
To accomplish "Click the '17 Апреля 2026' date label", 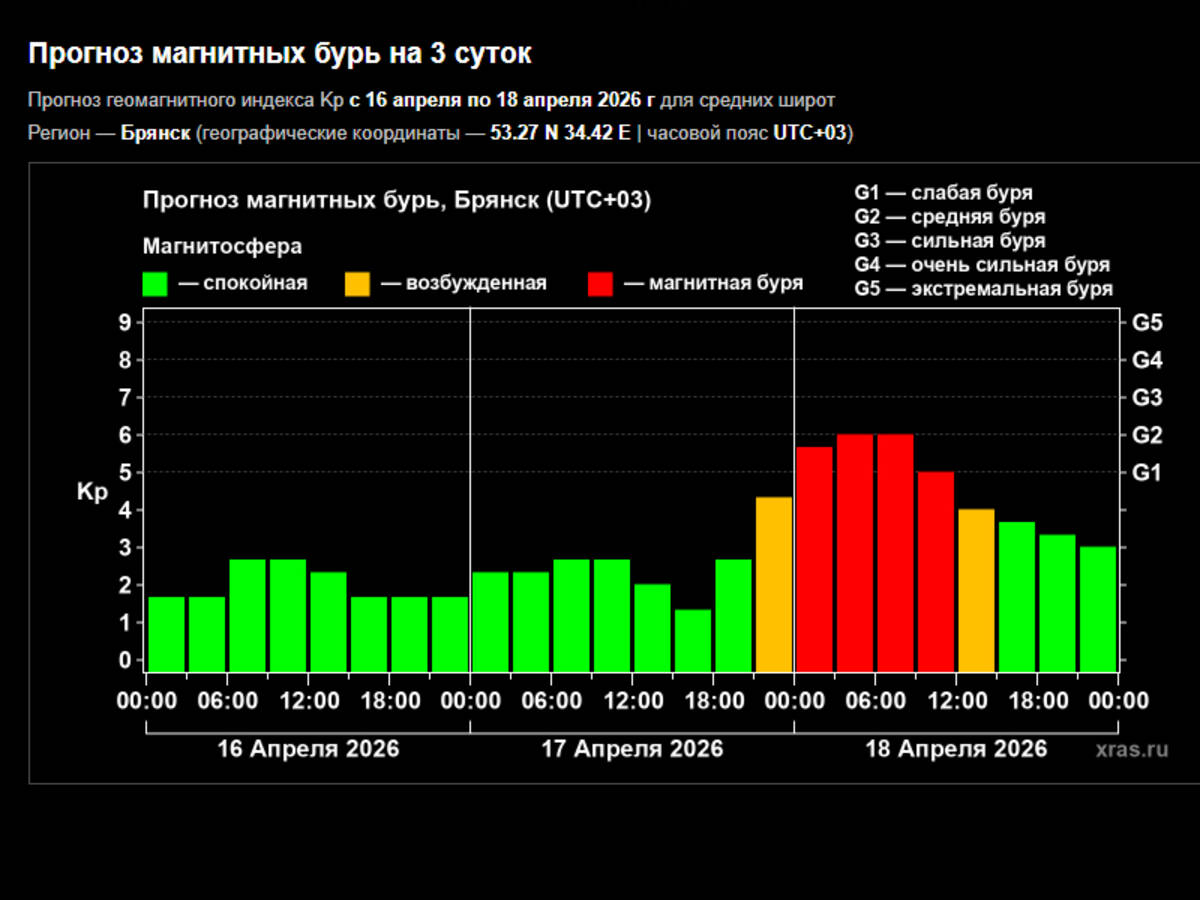I will (632, 749).
